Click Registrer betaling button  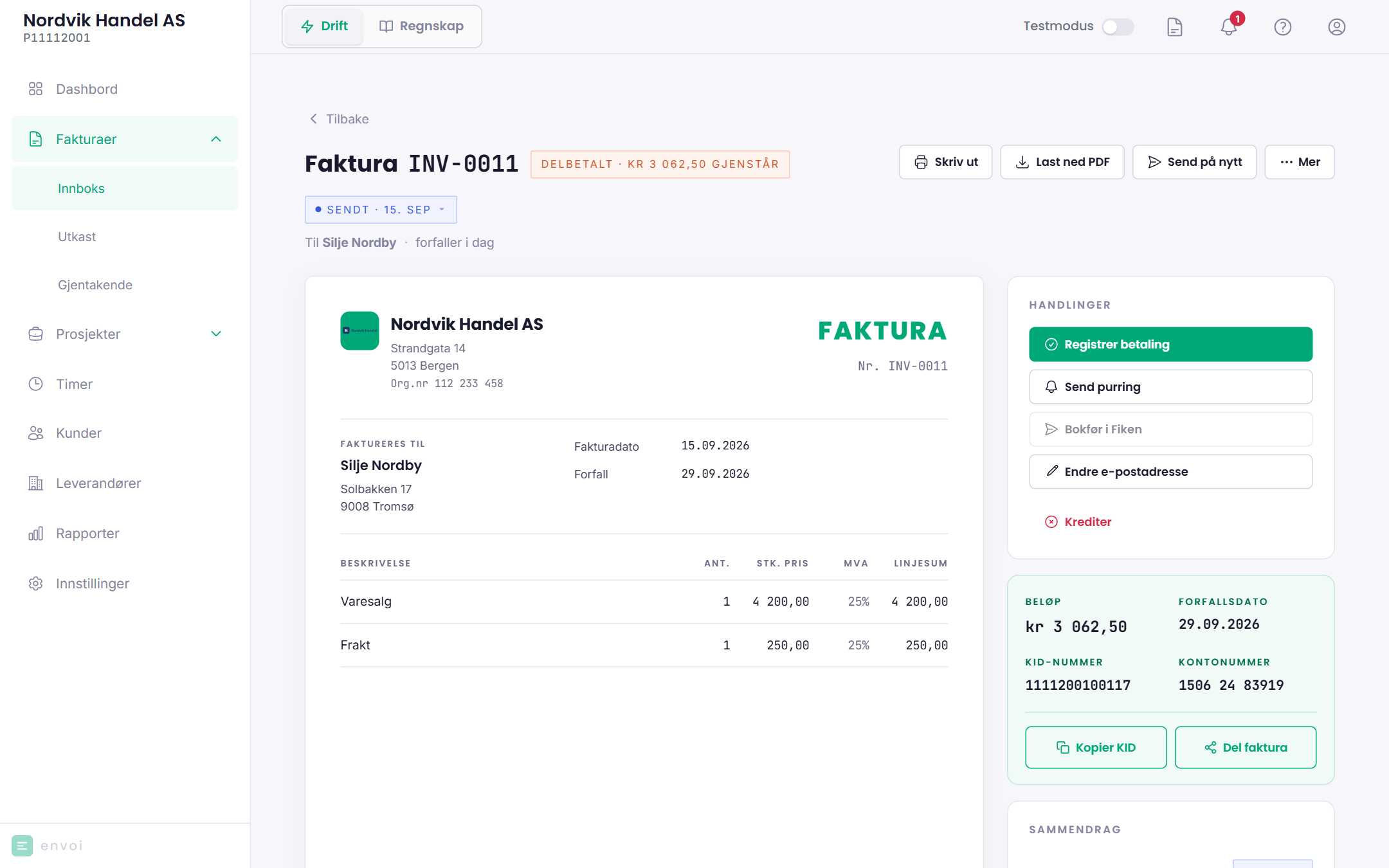point(1170,345)
